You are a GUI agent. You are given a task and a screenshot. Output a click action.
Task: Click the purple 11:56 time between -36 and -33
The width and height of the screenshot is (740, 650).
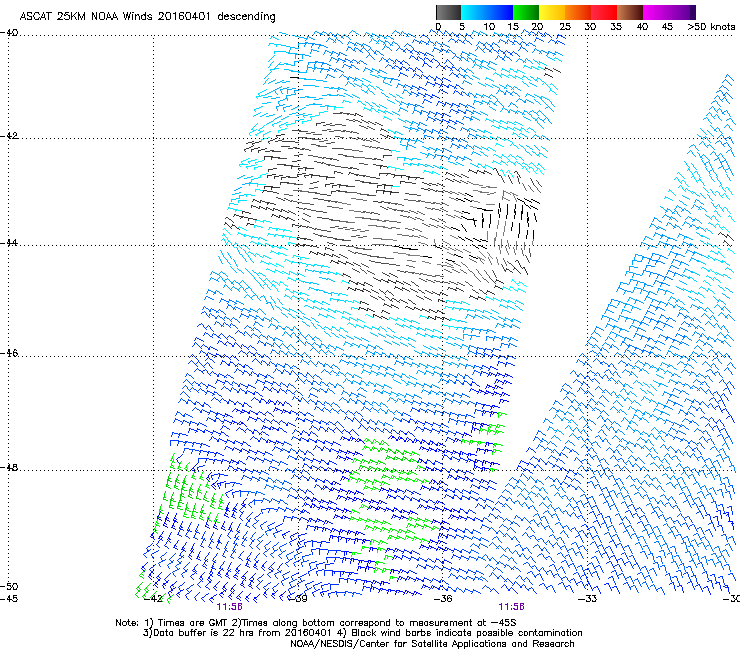(511, 607)
